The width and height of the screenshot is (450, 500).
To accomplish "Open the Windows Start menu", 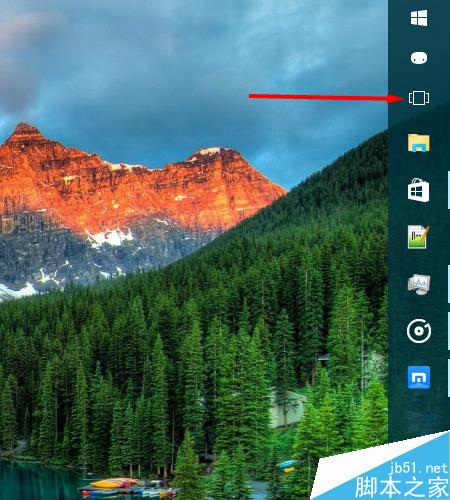I will click(419, 18).
